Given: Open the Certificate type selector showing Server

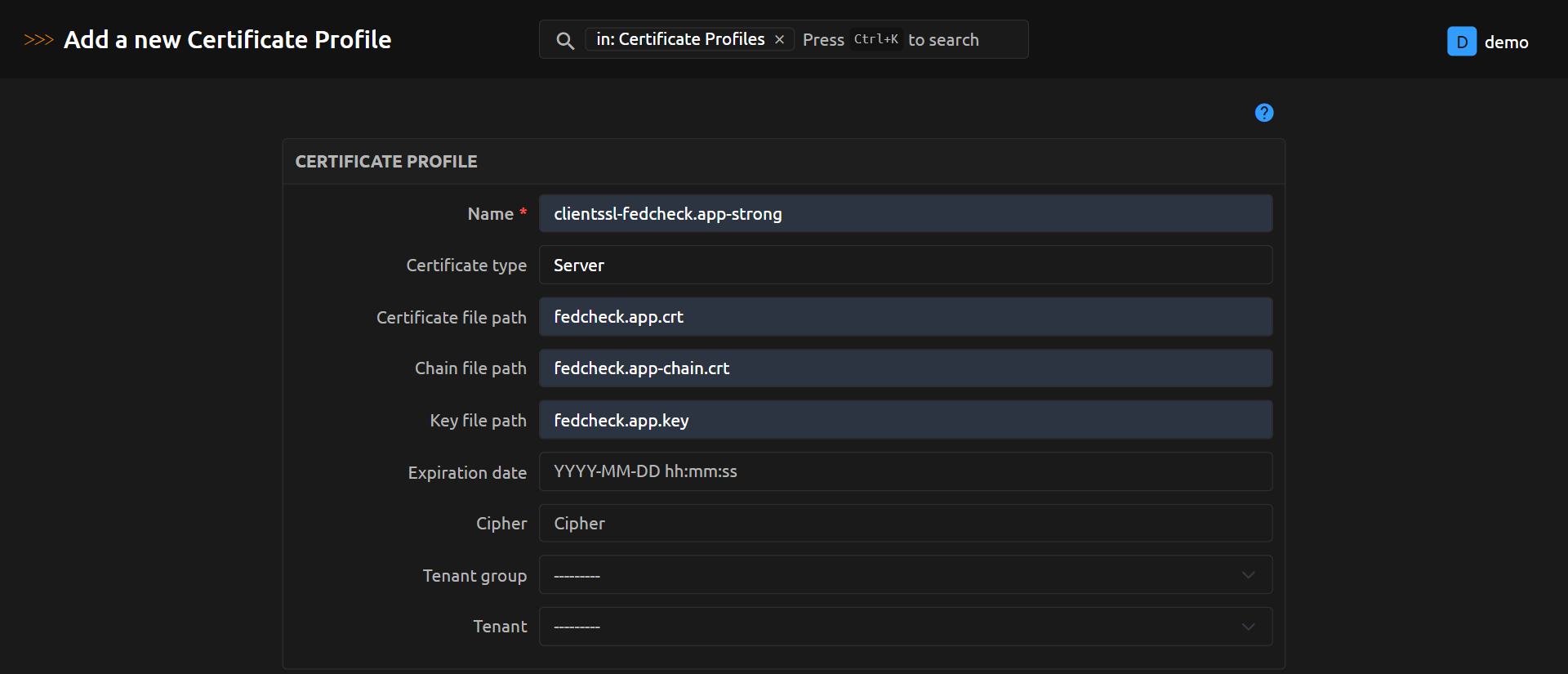Looking at the screenshot, I should click(x=905, y=266).
